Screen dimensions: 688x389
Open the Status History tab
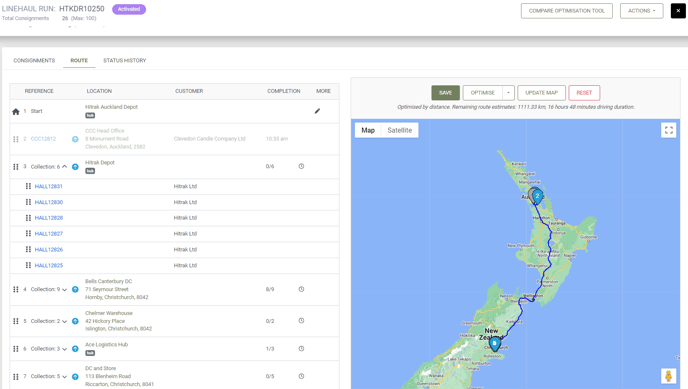(125, 61)
